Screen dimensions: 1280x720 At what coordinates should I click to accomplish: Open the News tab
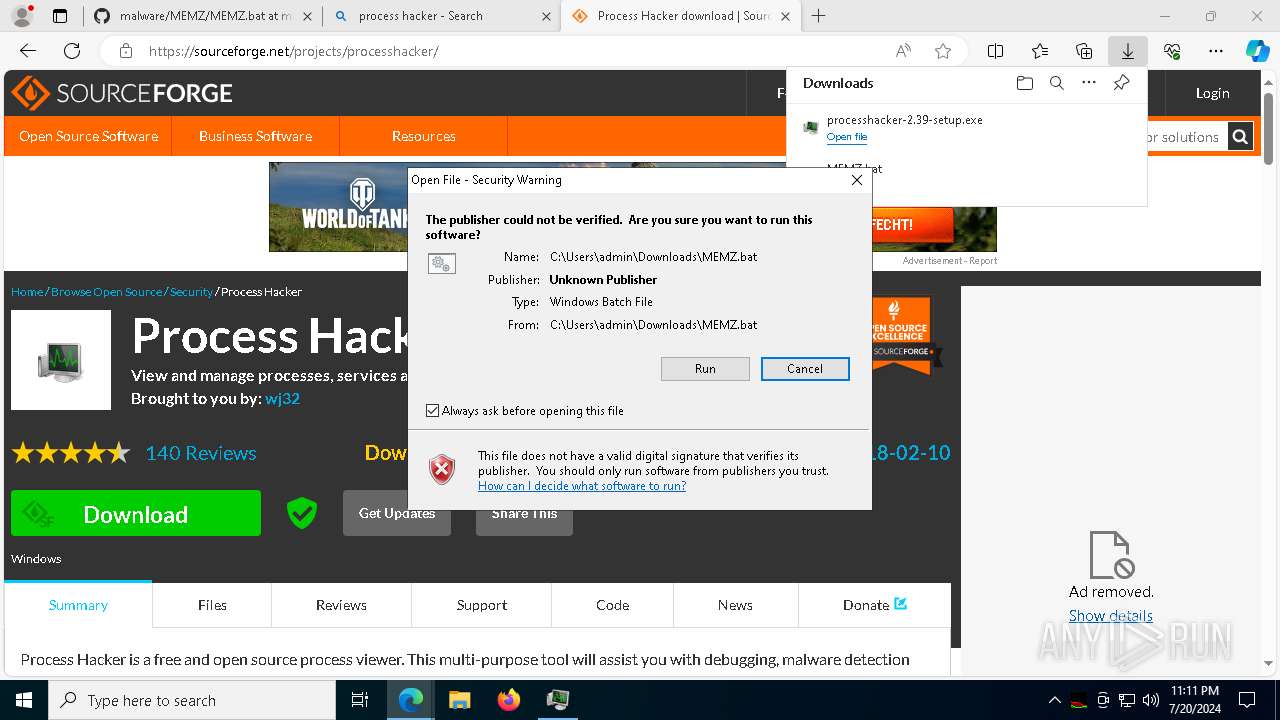[x=735, y=605]
